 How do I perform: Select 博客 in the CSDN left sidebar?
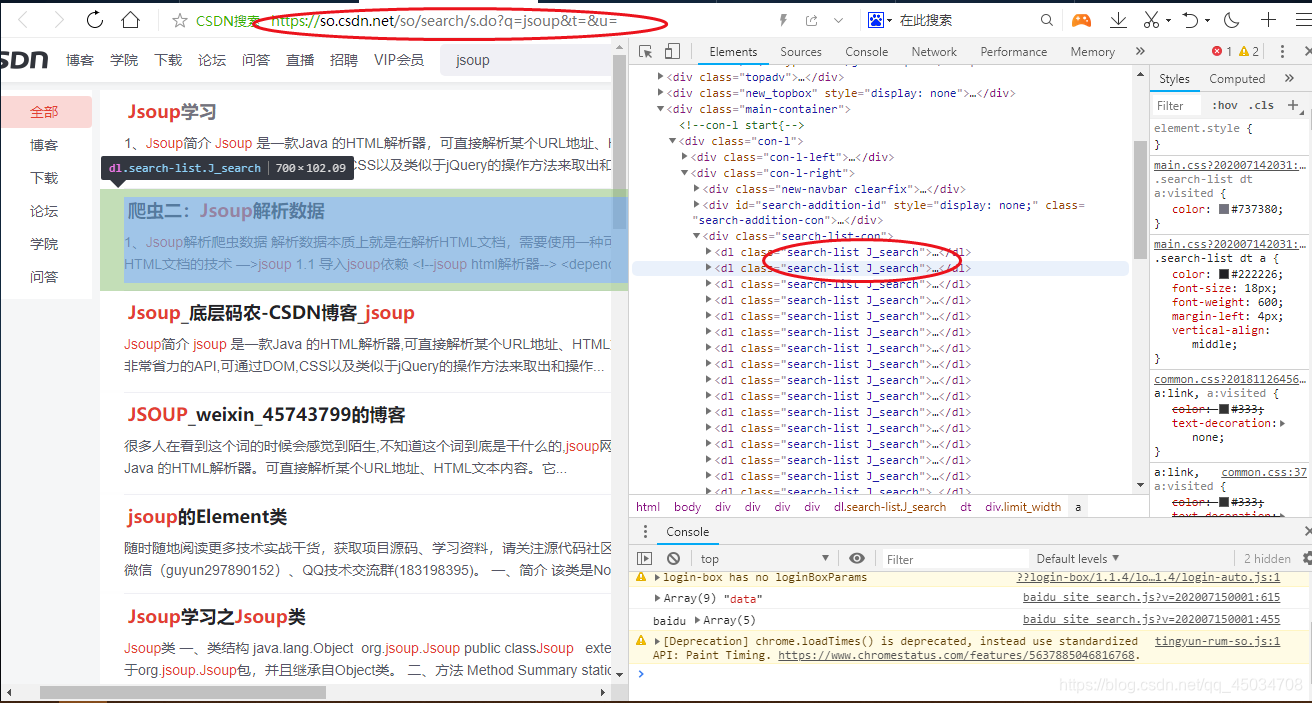pos(44,145)
